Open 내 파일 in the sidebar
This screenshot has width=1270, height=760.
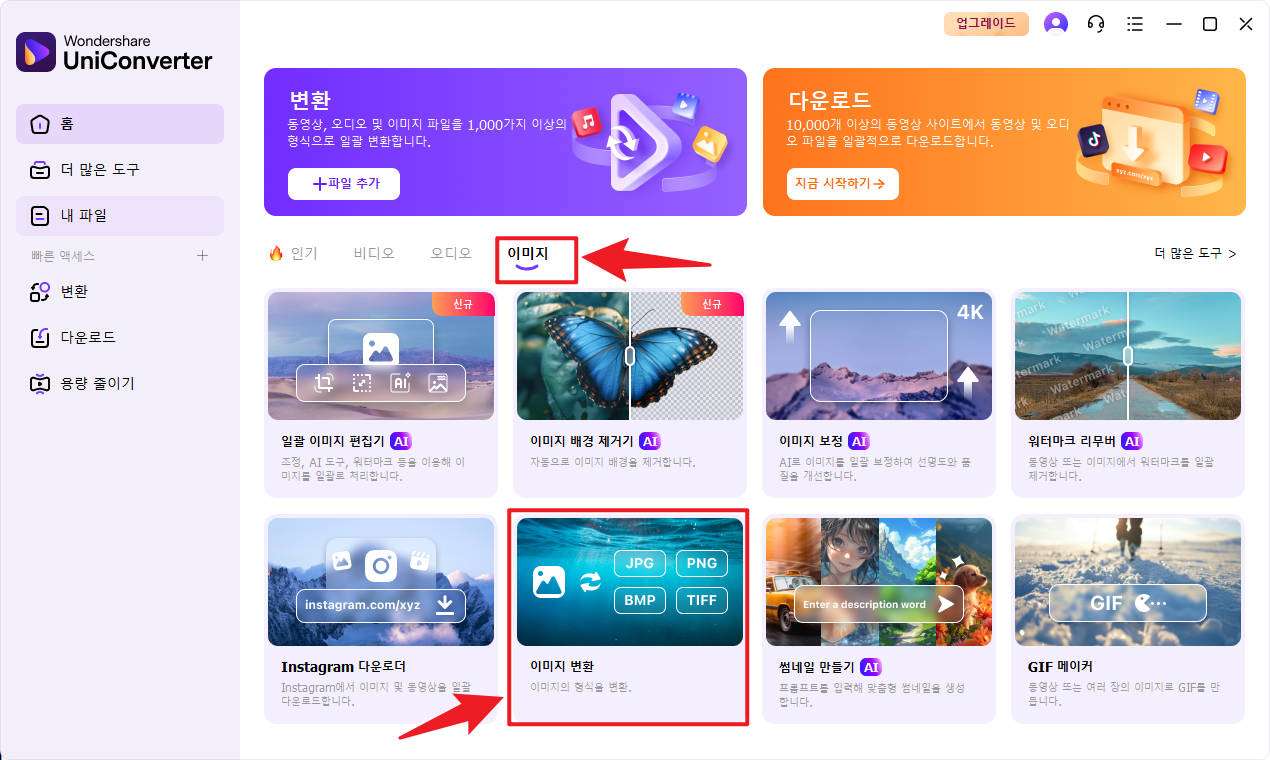click(120, 216)
